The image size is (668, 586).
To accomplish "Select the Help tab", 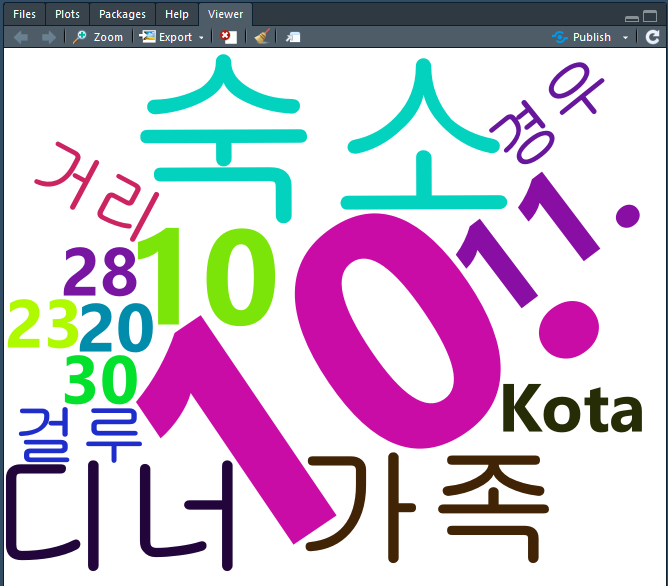I will coord(177,14).
